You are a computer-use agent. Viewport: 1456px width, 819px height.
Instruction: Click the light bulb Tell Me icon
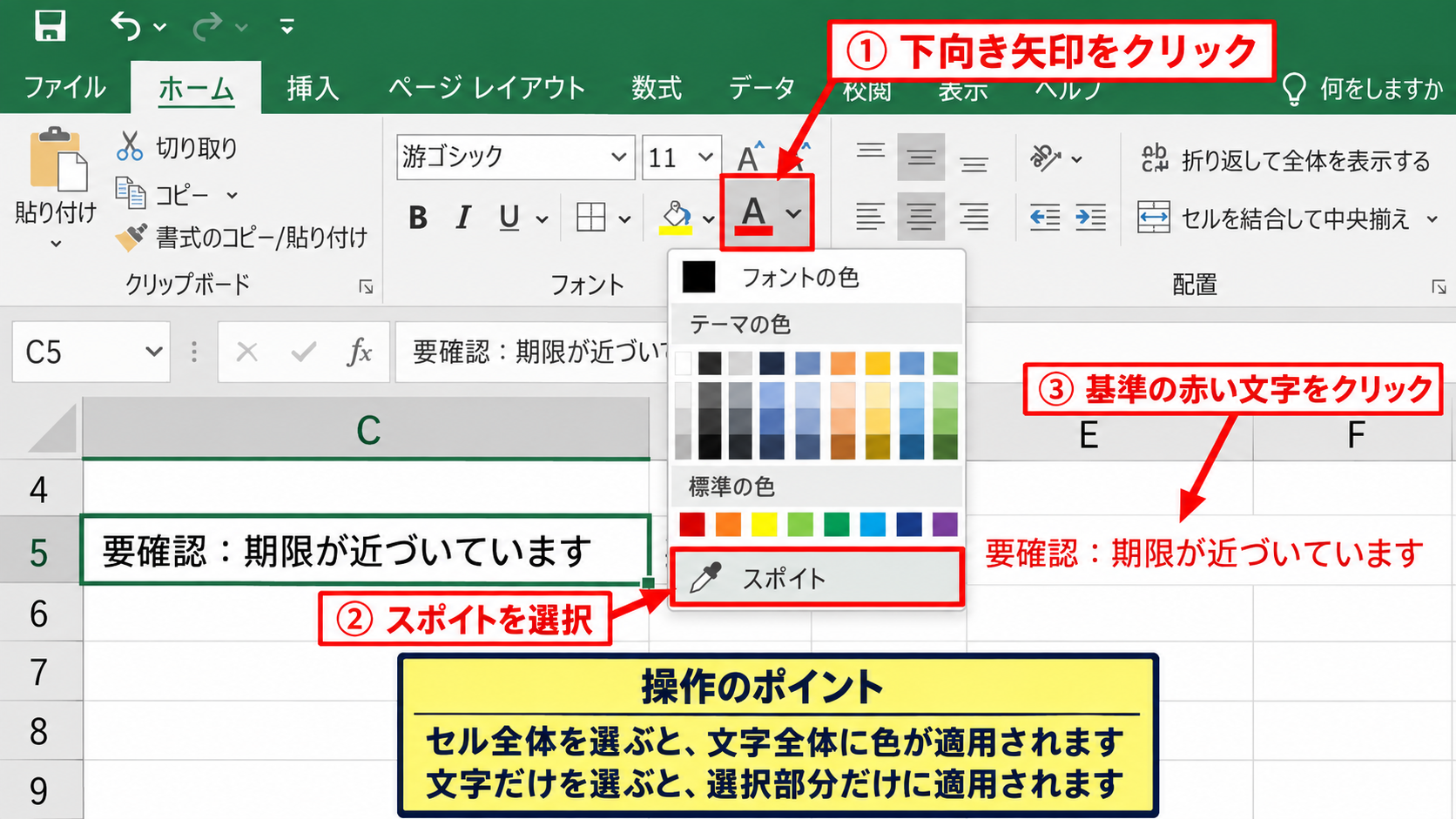pos(1294,89)
